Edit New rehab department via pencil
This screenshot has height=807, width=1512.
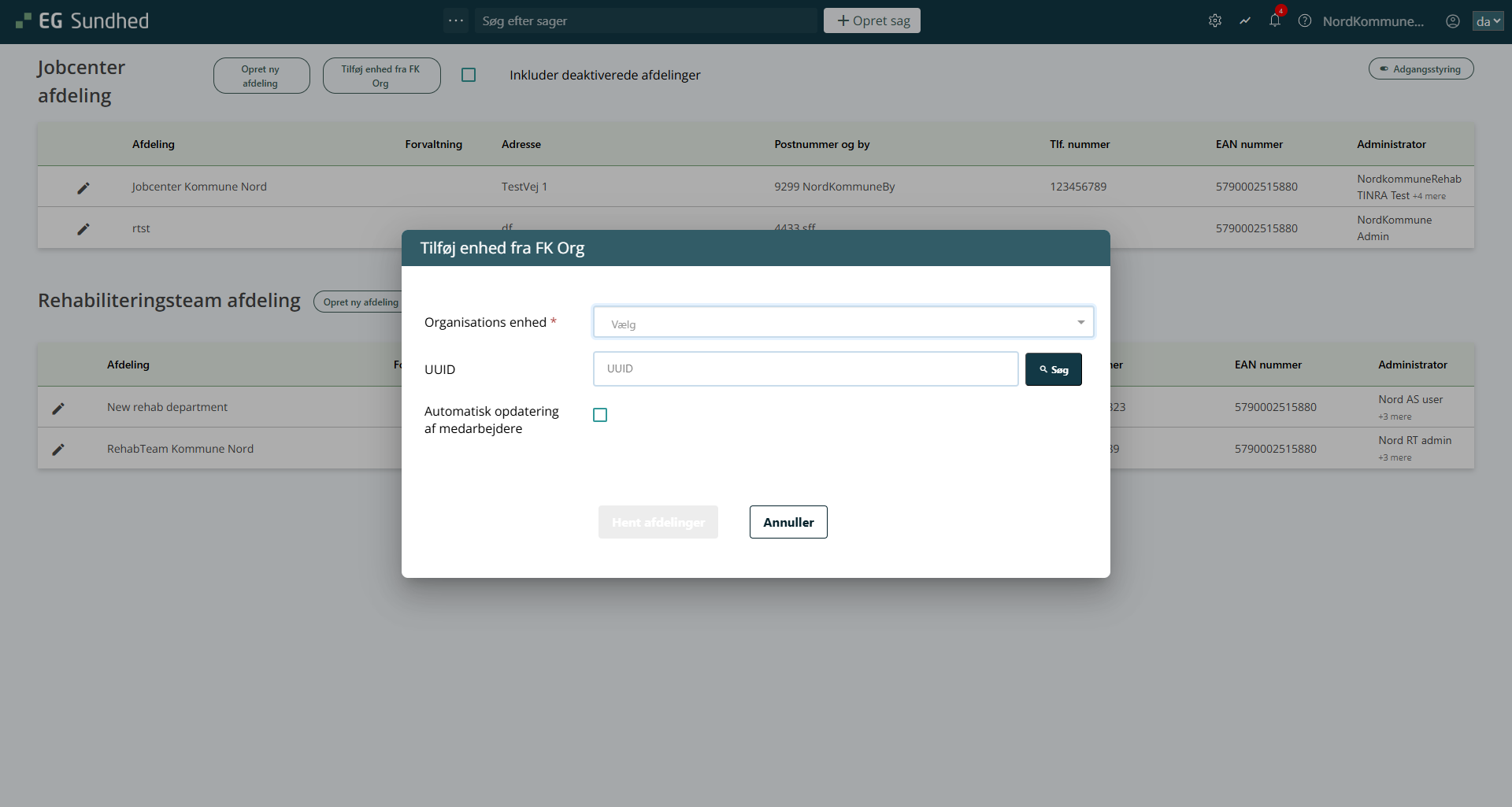point(58,408)
